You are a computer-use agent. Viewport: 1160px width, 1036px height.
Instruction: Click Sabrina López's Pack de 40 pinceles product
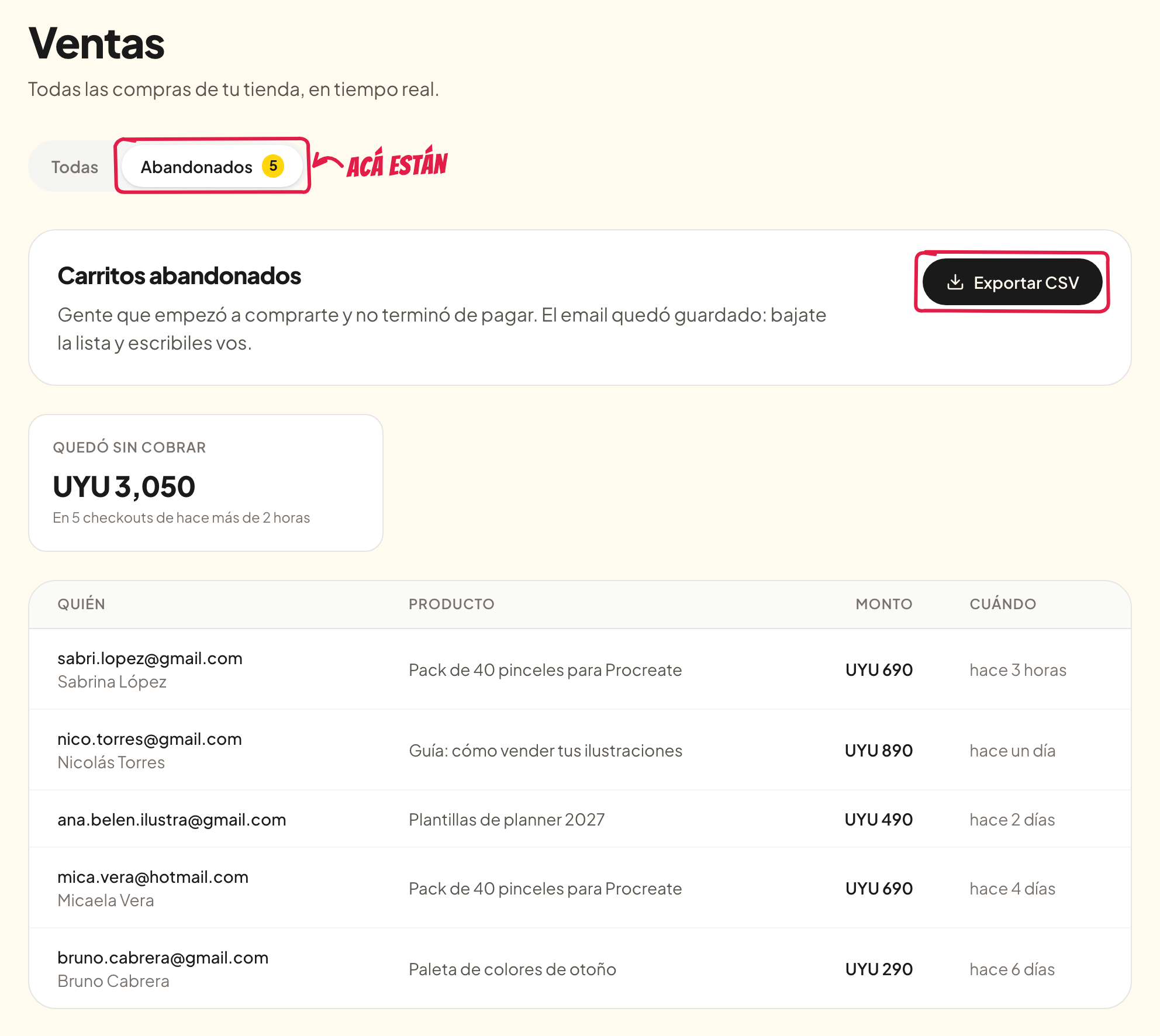[x=546, y=670]
